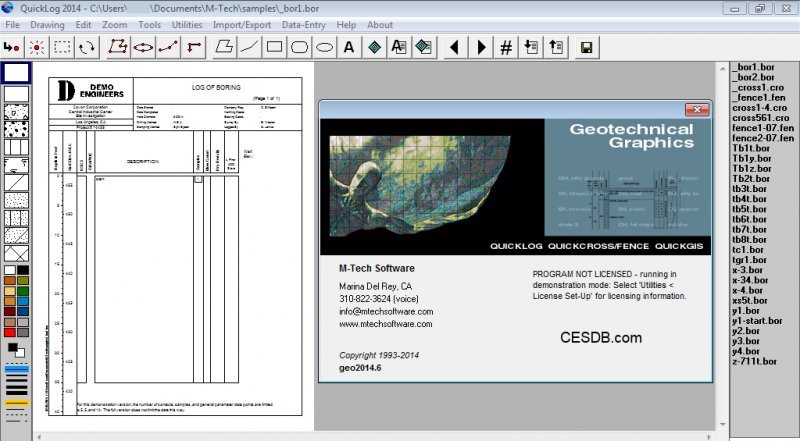Select the blank white fill pattern at palette top
The height and width of the screenshot is (441, 800).
[x=16, y=73]
